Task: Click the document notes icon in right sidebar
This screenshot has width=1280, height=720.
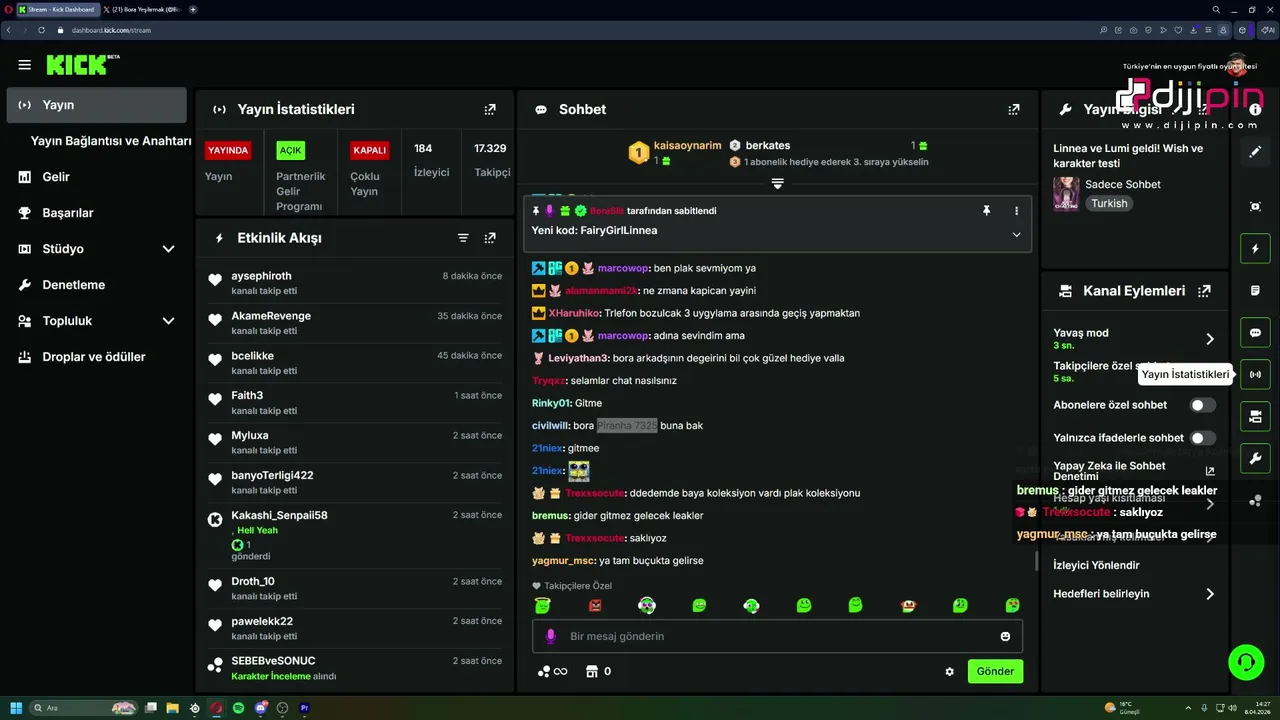Action: (1255, 290)
